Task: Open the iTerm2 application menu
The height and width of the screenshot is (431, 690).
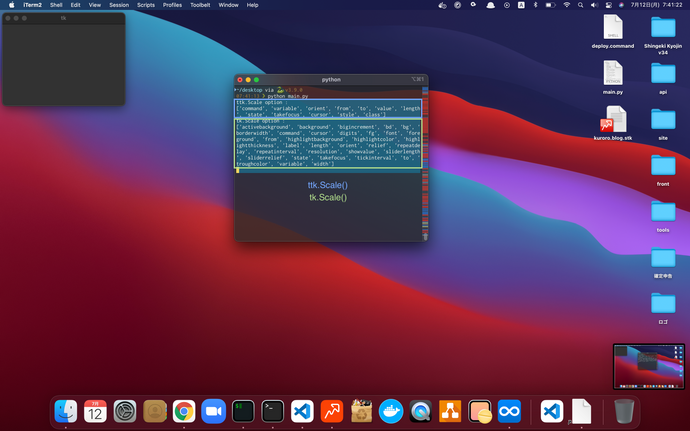Action: coord(33,5)
